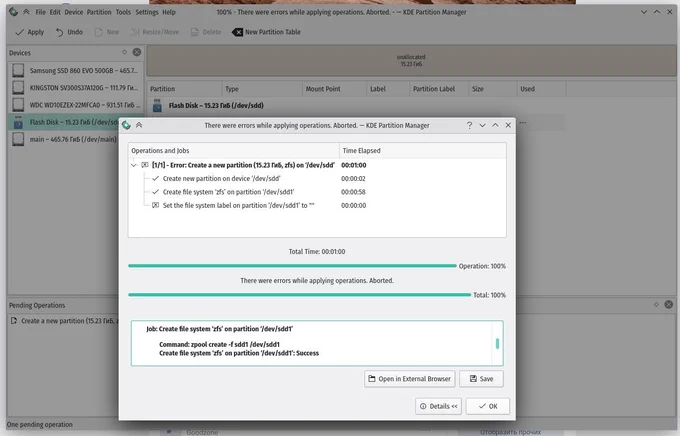Click the dialog help question mark button
The height and width of the screenshot is (436, 680).
click(x=469, y=125)
